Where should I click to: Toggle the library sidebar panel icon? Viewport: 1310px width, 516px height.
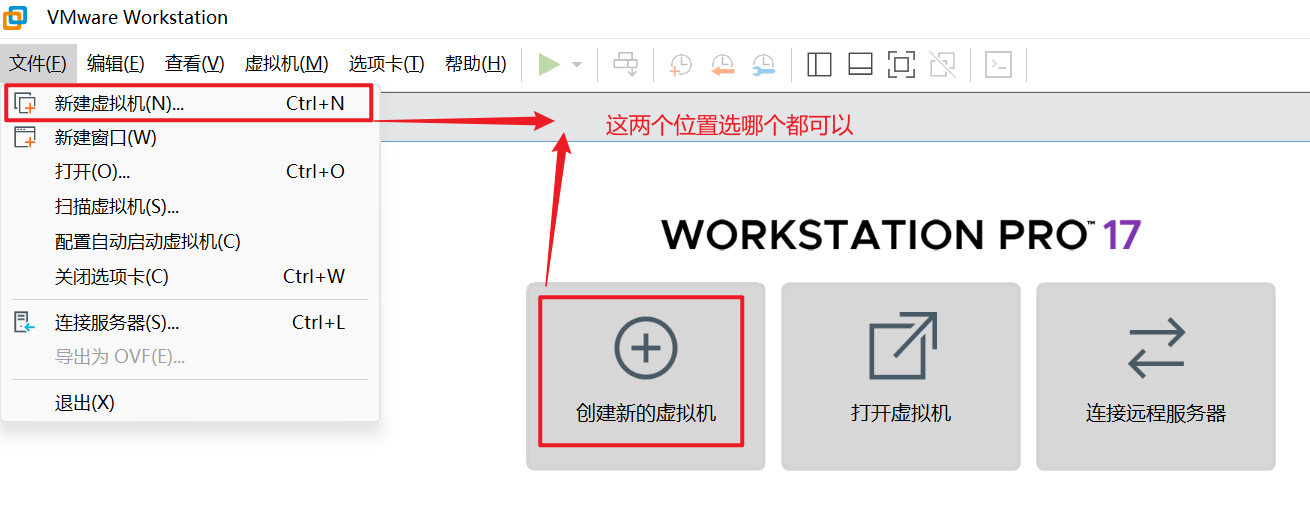coord(819,64)
